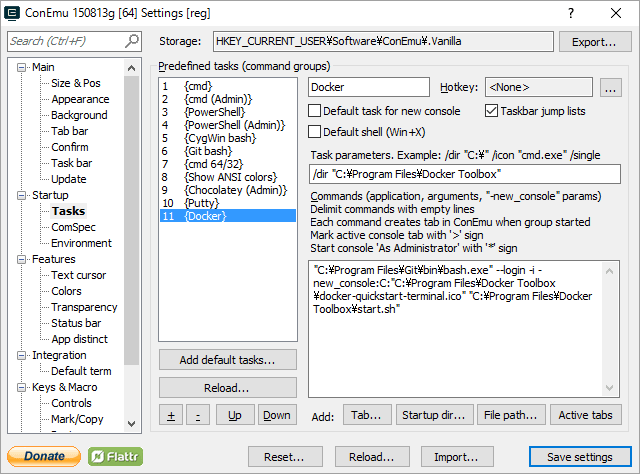The image size is (640, 474).
Task: Click the task parameters /dir field
Action: point(464,174)
